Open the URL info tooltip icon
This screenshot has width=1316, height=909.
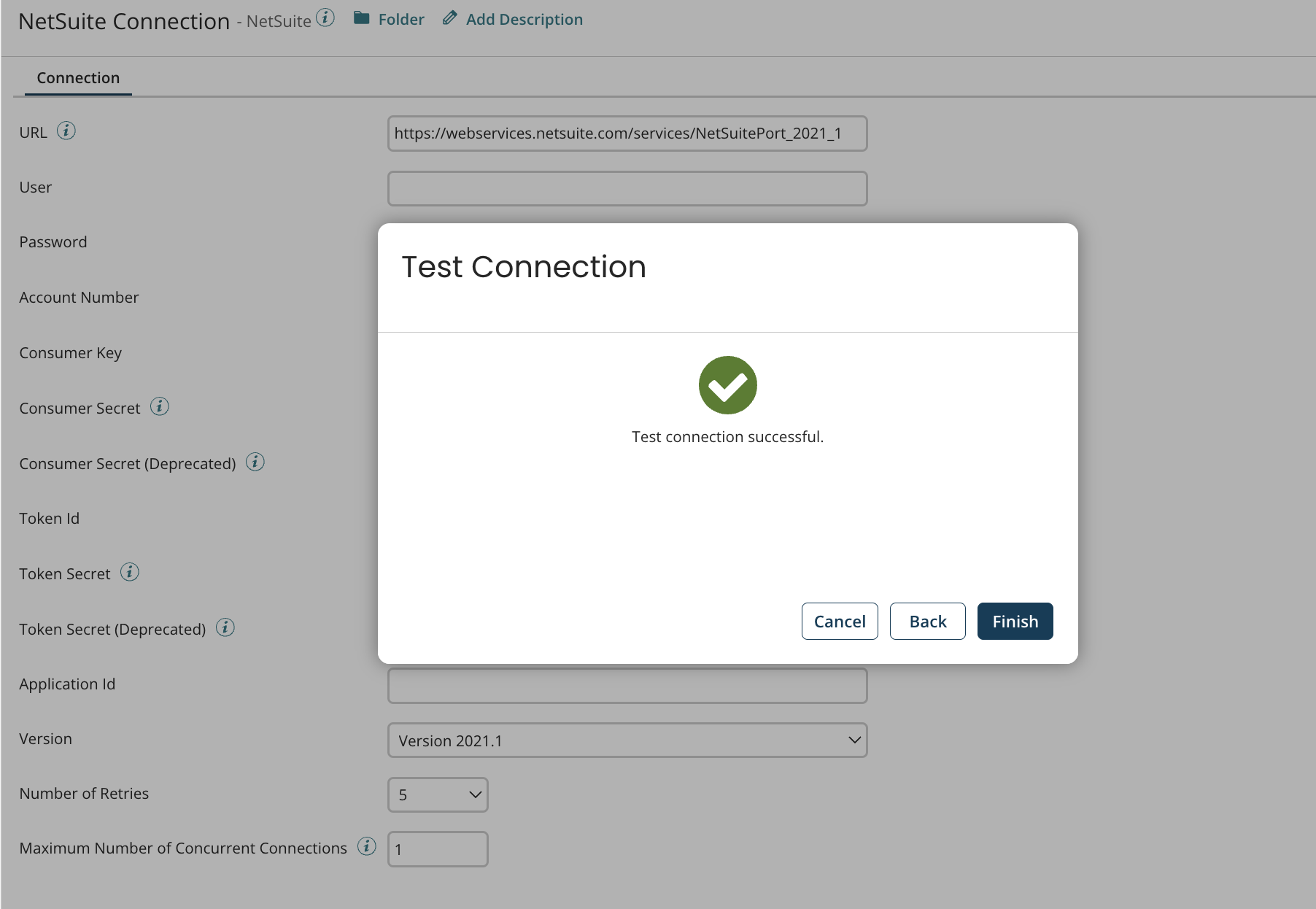click(x=66, y=131)
